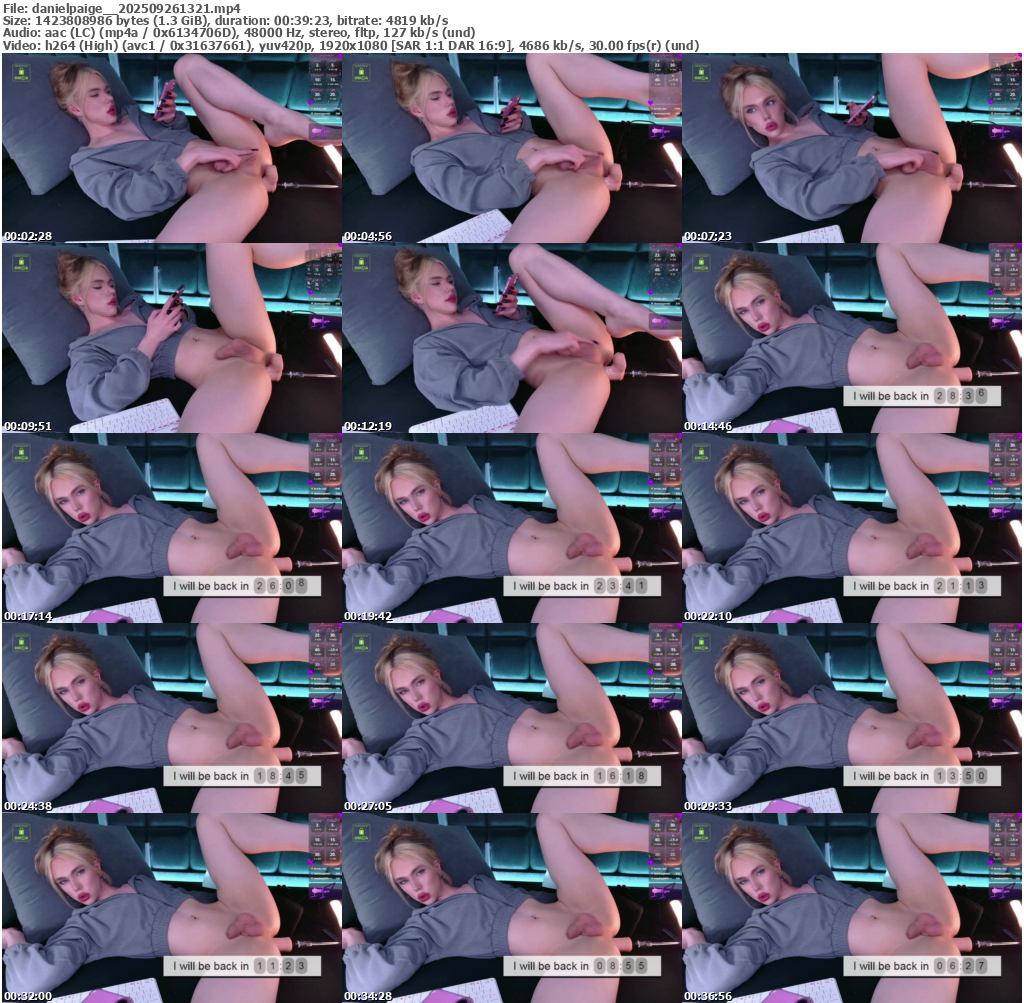Screen dimensions: 1024x1003
Task: Open the frame timestamped 00:27:05
Action: tap(511, 718)
